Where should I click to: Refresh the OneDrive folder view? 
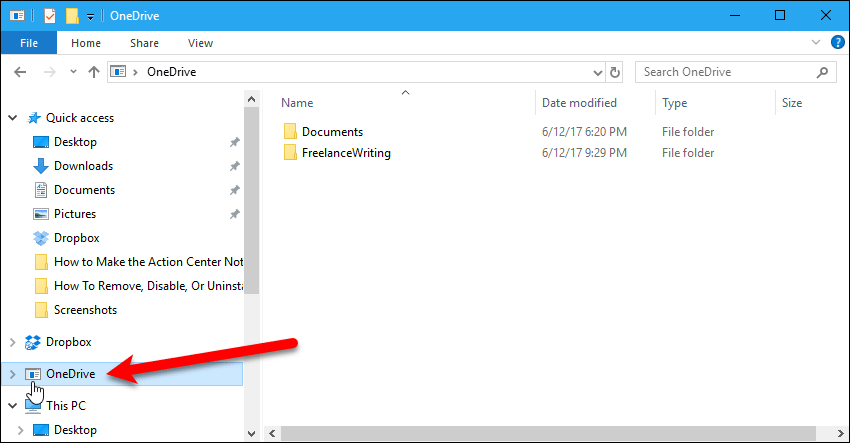coord(615,72)
